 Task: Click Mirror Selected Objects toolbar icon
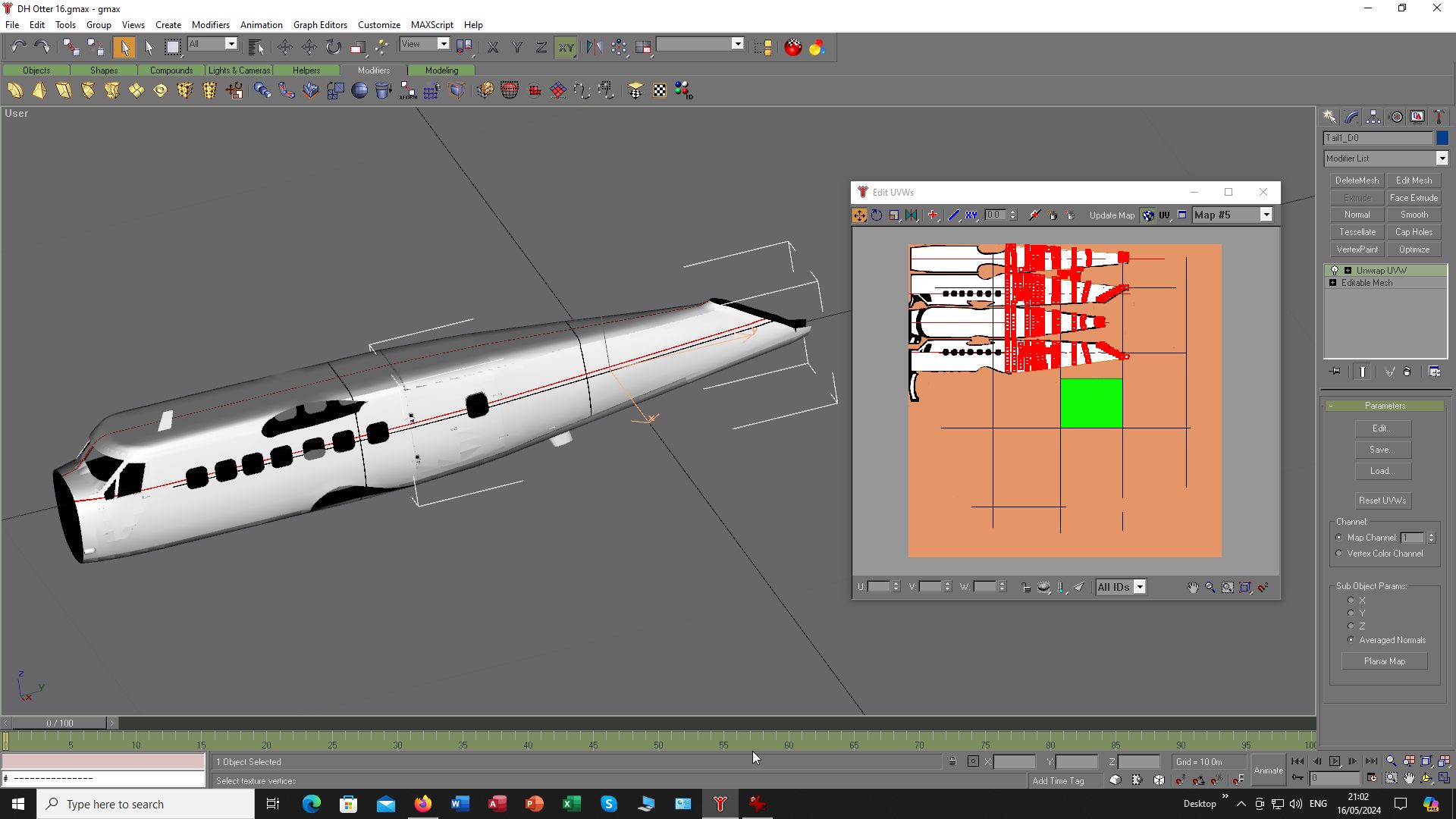(594, 47)
